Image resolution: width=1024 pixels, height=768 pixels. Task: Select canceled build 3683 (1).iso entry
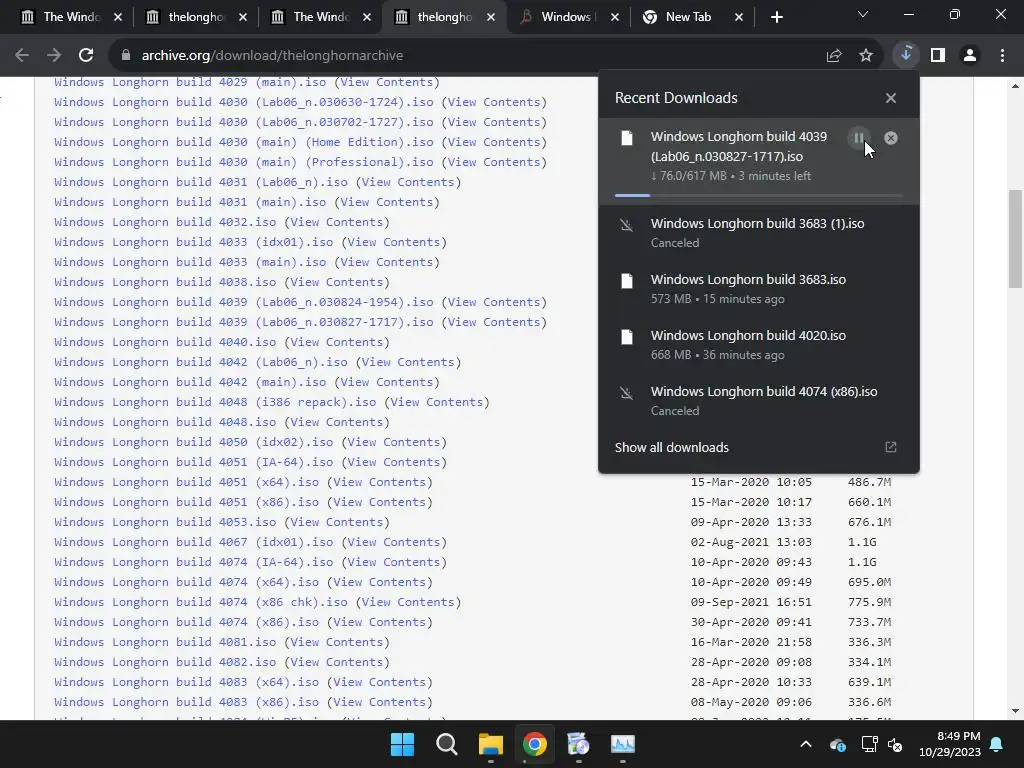click(x=758, y=232)
